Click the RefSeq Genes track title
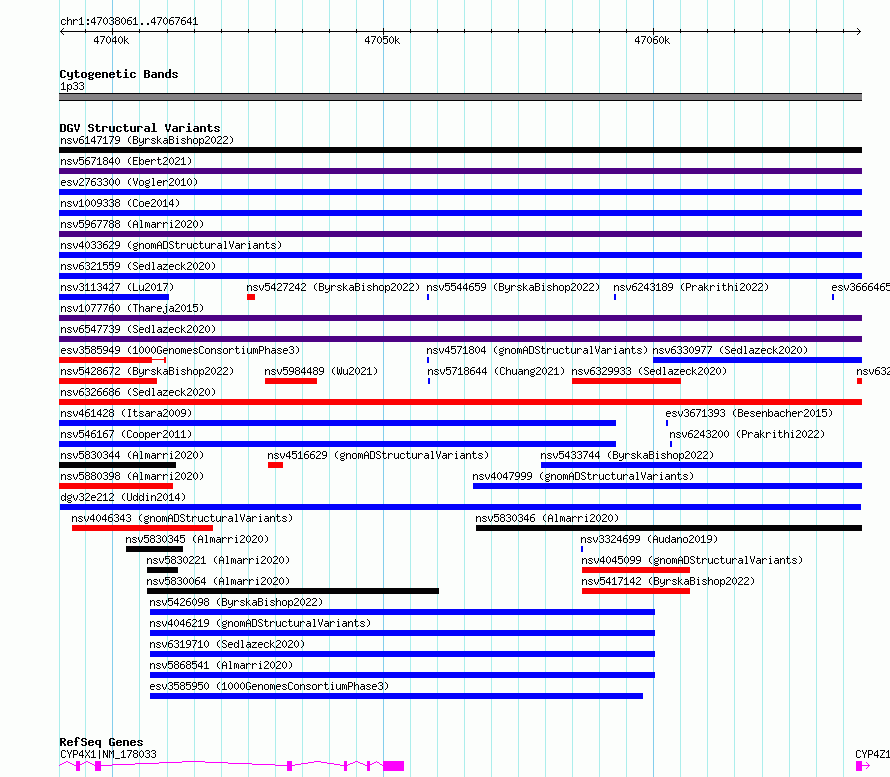 (x=101, y=742)
